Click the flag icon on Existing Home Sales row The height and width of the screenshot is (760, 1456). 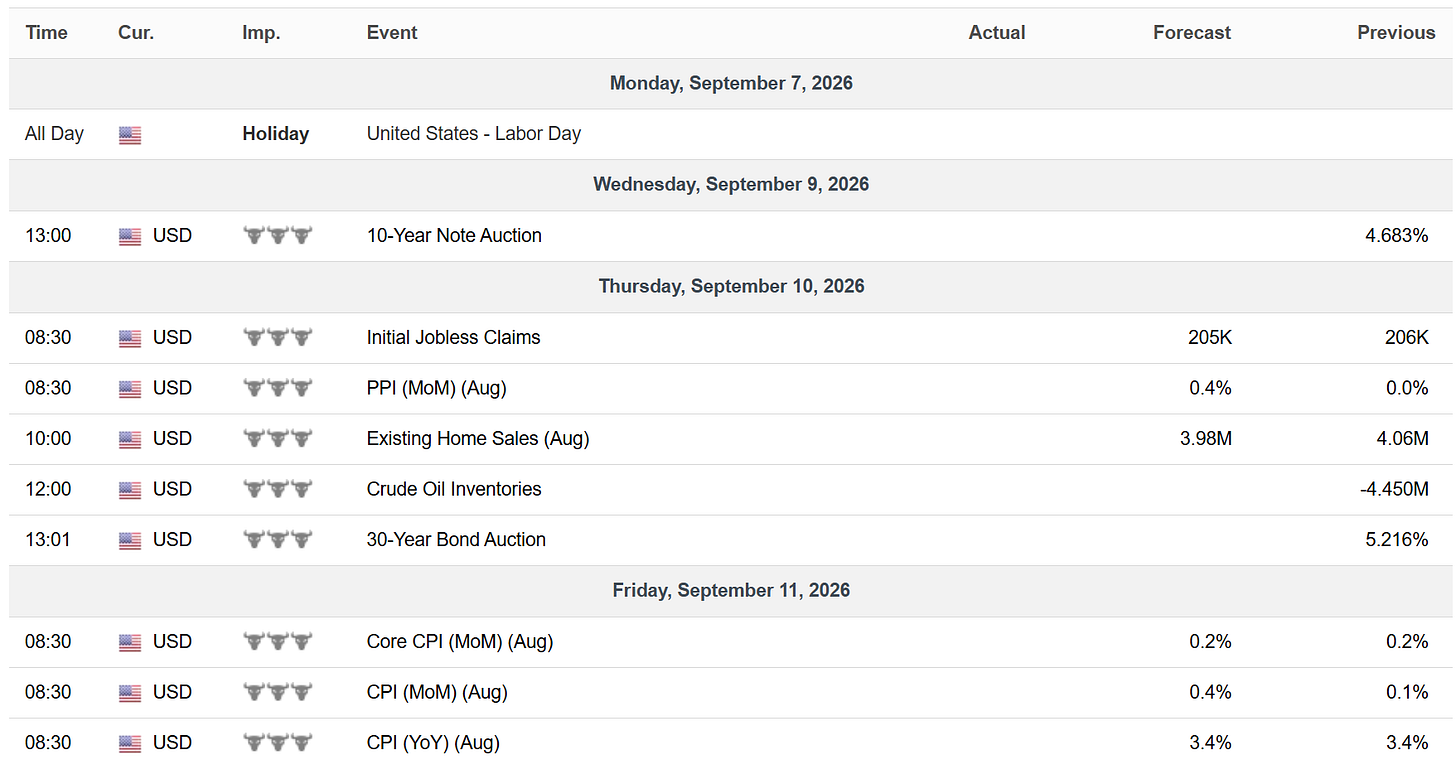coord(130,440)
